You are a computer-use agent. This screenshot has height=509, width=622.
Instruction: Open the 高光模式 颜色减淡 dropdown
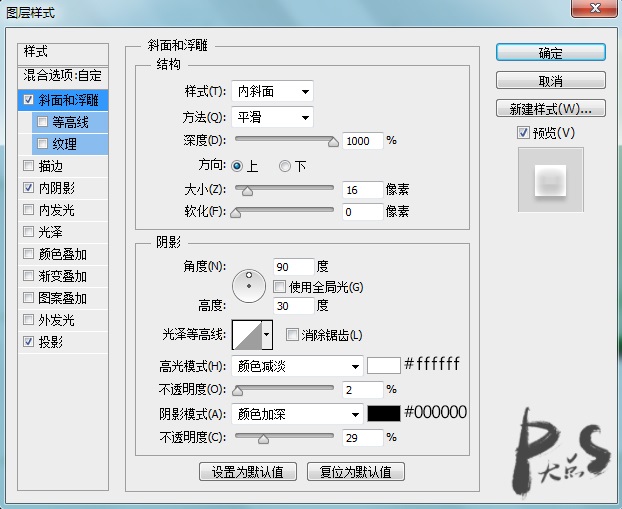pyautogui.click(x=297, y=366)
